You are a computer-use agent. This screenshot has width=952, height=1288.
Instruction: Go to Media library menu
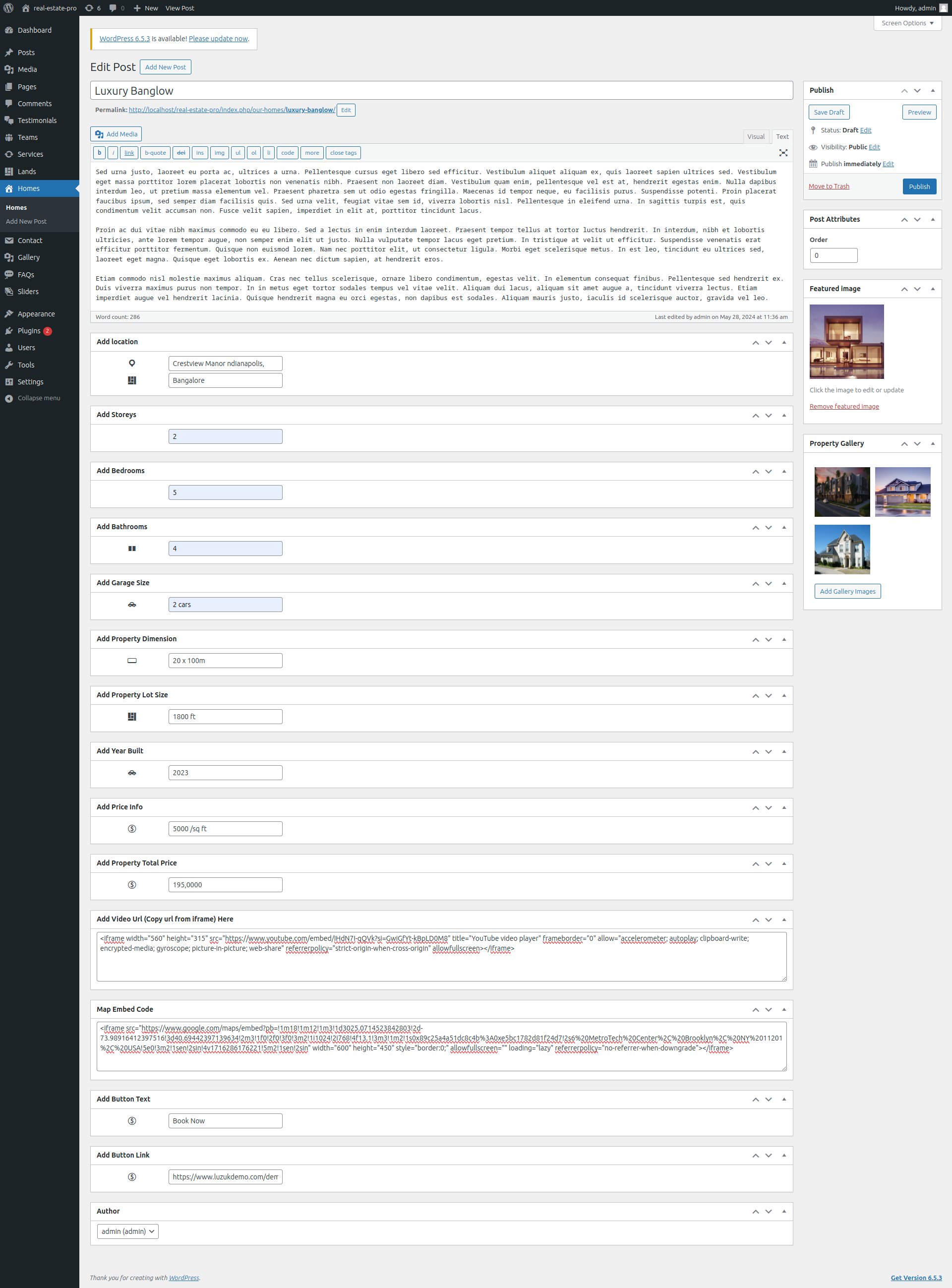(x=27, y=69)
